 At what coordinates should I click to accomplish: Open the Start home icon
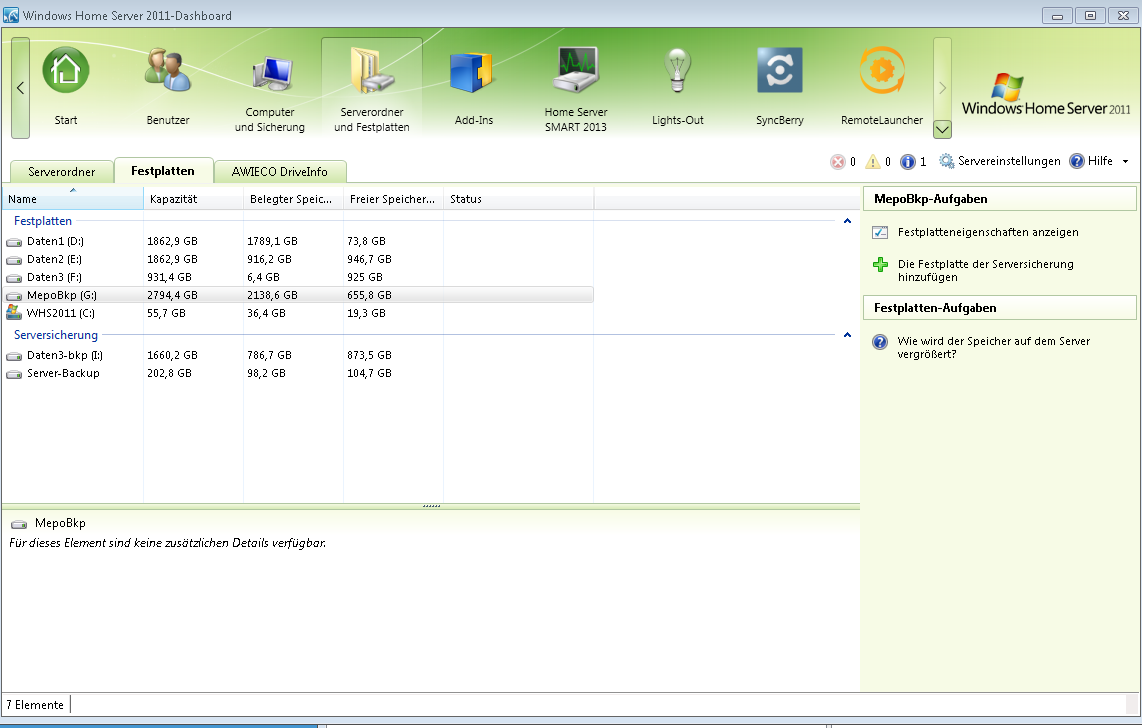coord(66,71)
